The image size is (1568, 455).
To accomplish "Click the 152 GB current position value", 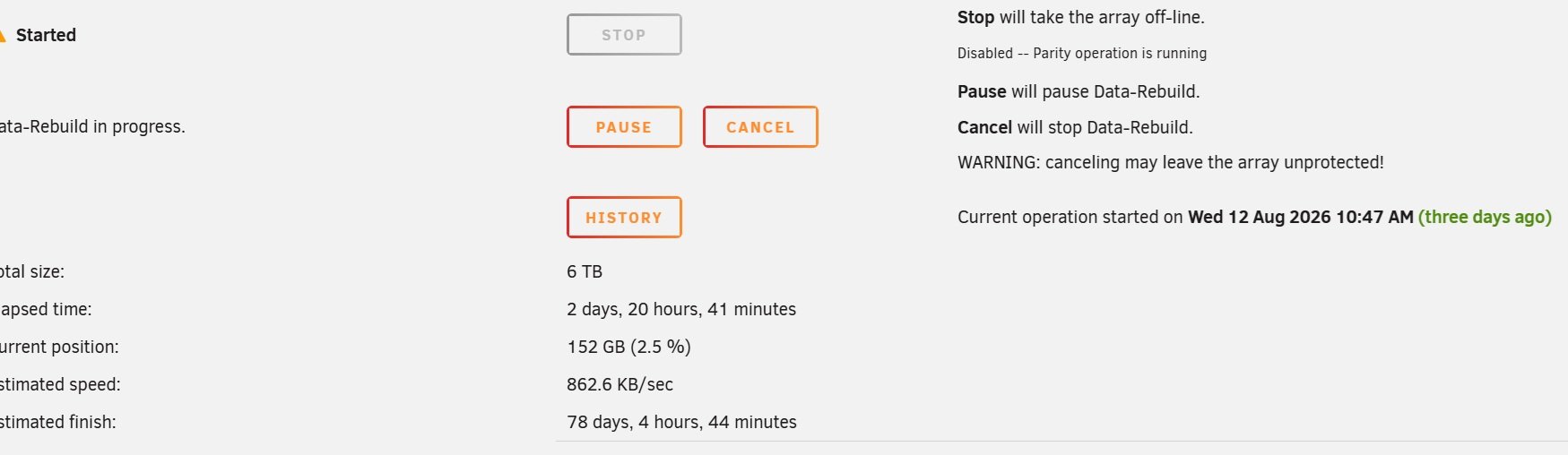I will (628, 347).
